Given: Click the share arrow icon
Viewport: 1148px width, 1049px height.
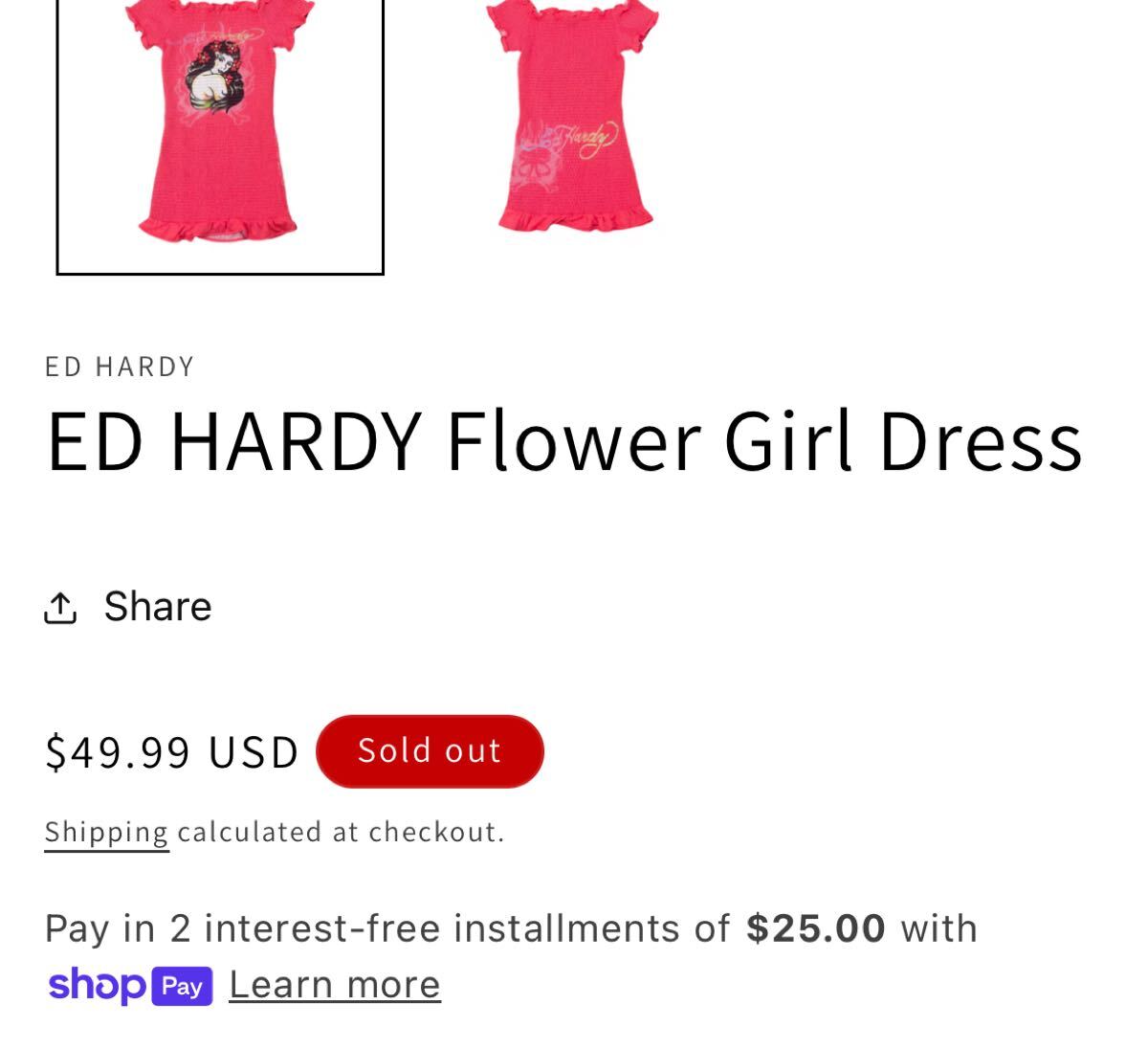Looking at the screenshot, I should [x=60, y=607].
